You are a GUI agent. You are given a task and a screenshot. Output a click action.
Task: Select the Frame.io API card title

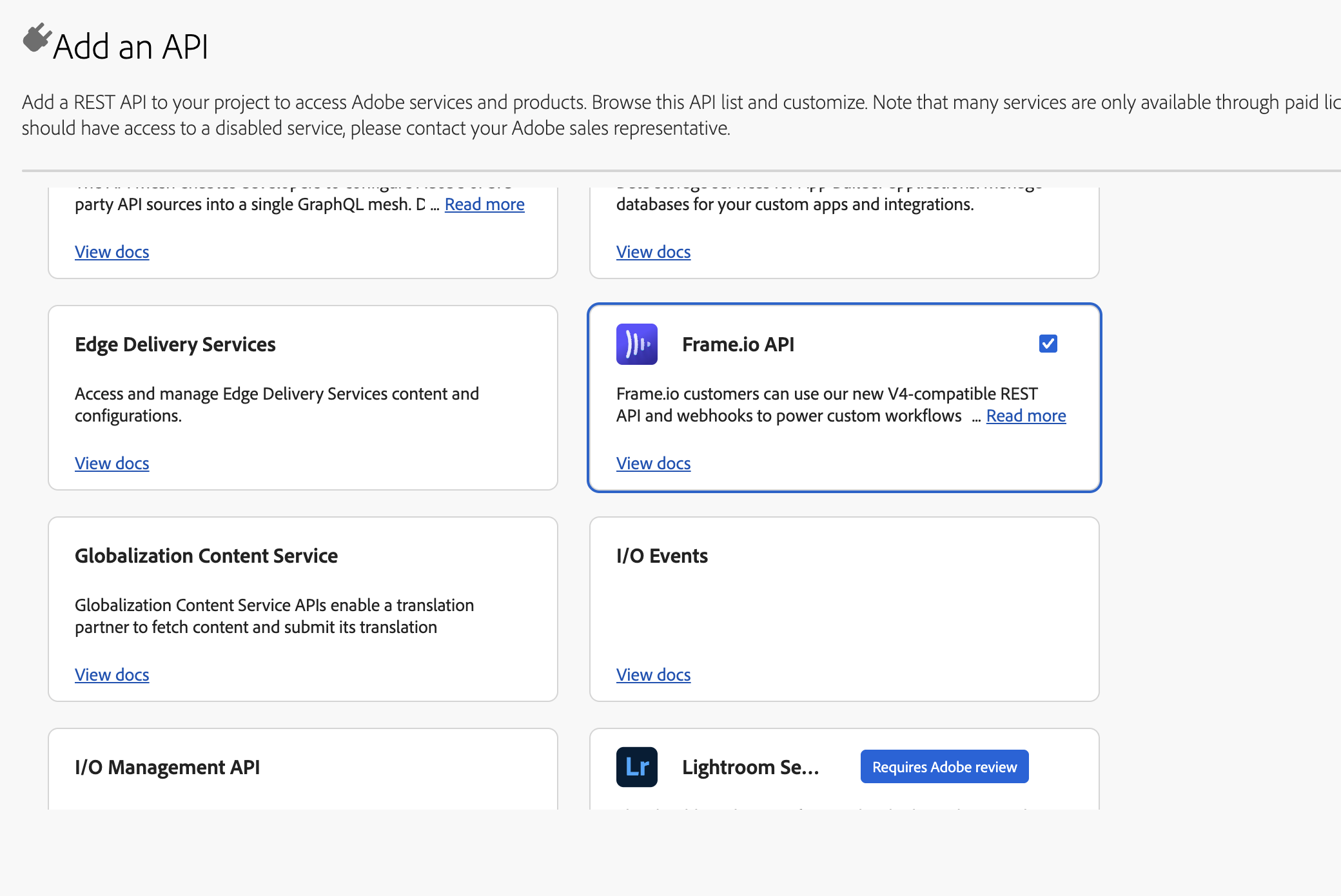pyautogui.click(x=738, y=344)
